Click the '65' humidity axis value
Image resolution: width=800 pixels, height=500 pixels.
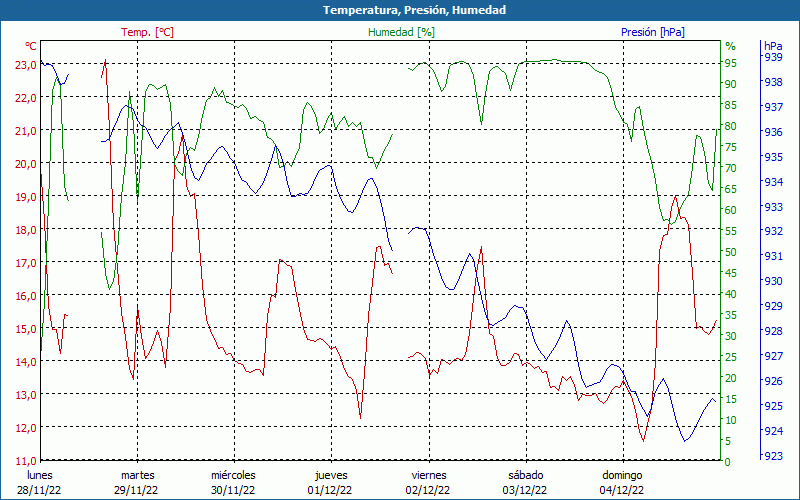(x=731, y=189)
